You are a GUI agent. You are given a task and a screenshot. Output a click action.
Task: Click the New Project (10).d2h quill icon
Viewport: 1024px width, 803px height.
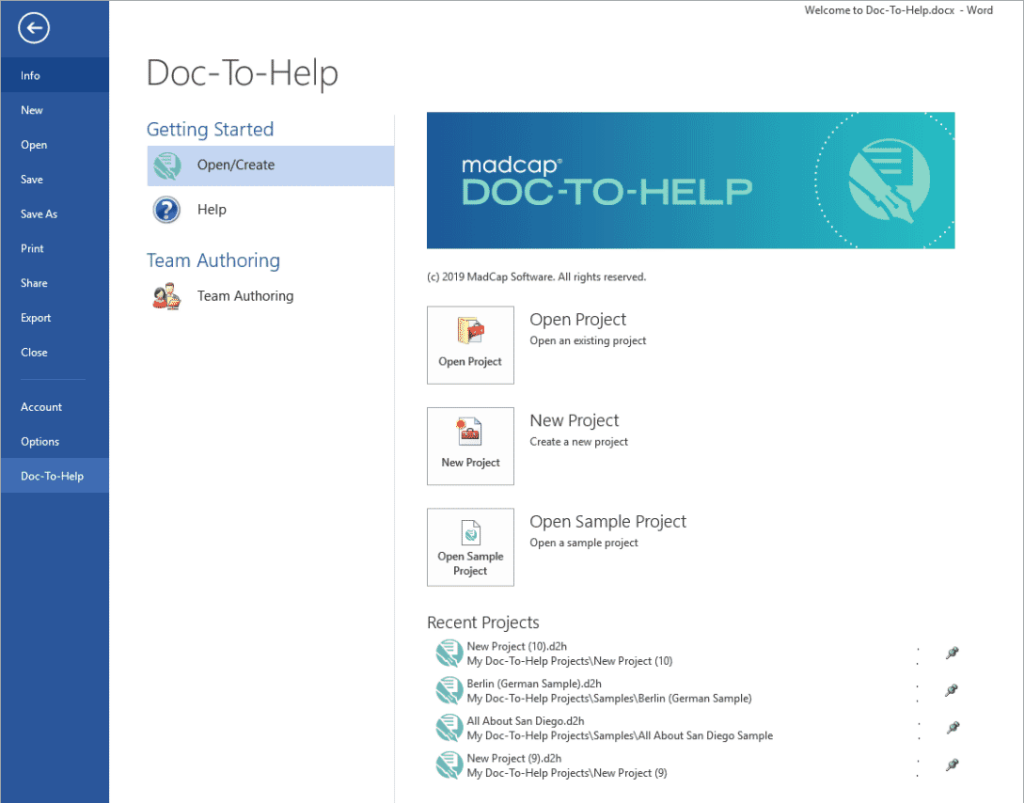[x=449, y=653]
